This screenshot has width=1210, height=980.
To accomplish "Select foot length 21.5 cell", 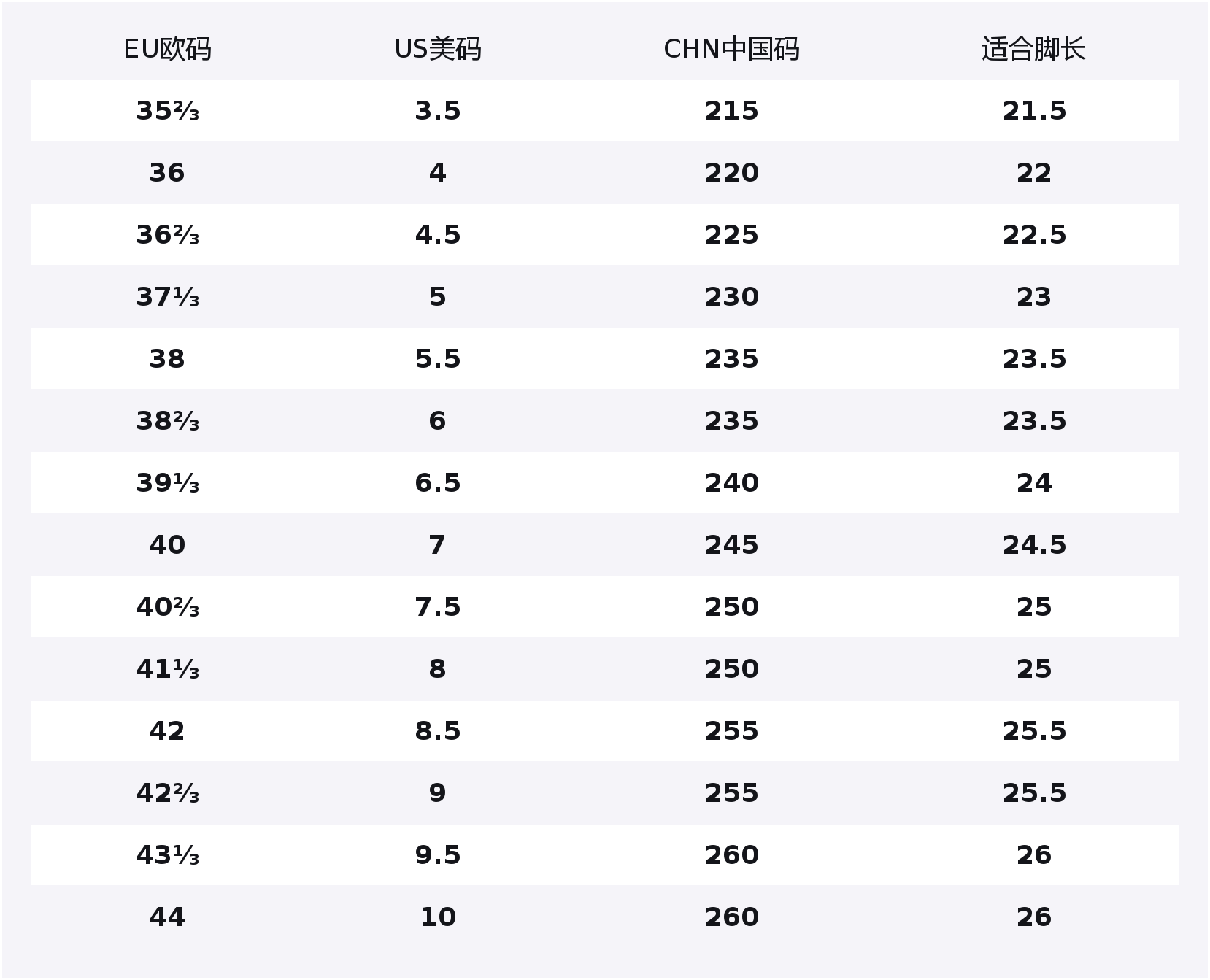I will 1033,111.
